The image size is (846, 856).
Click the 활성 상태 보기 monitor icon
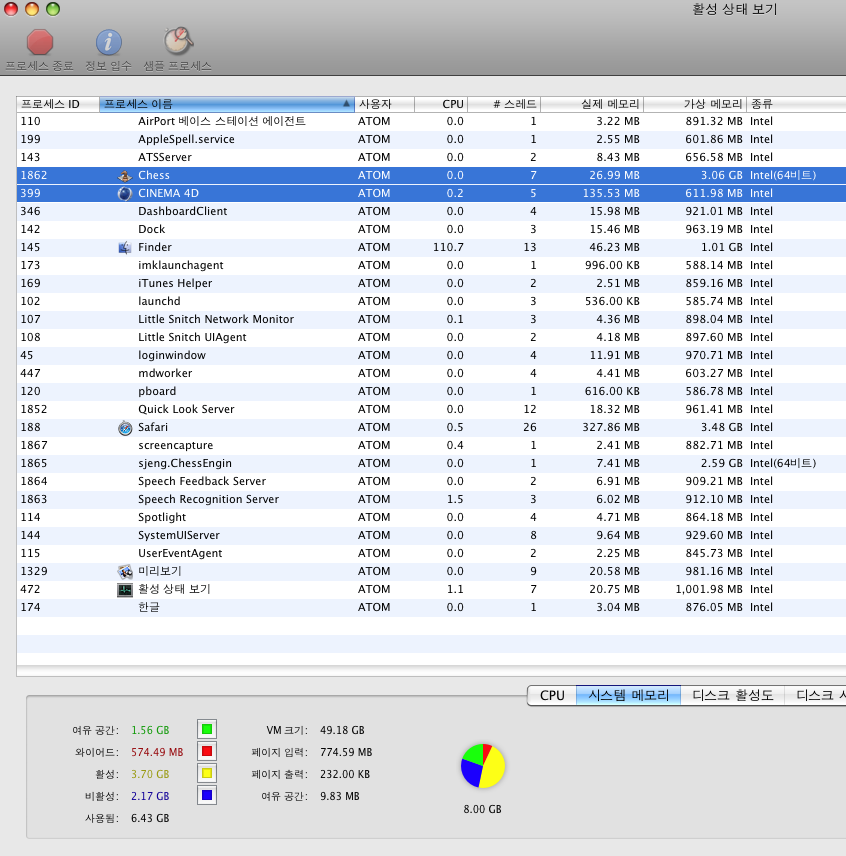125,590
